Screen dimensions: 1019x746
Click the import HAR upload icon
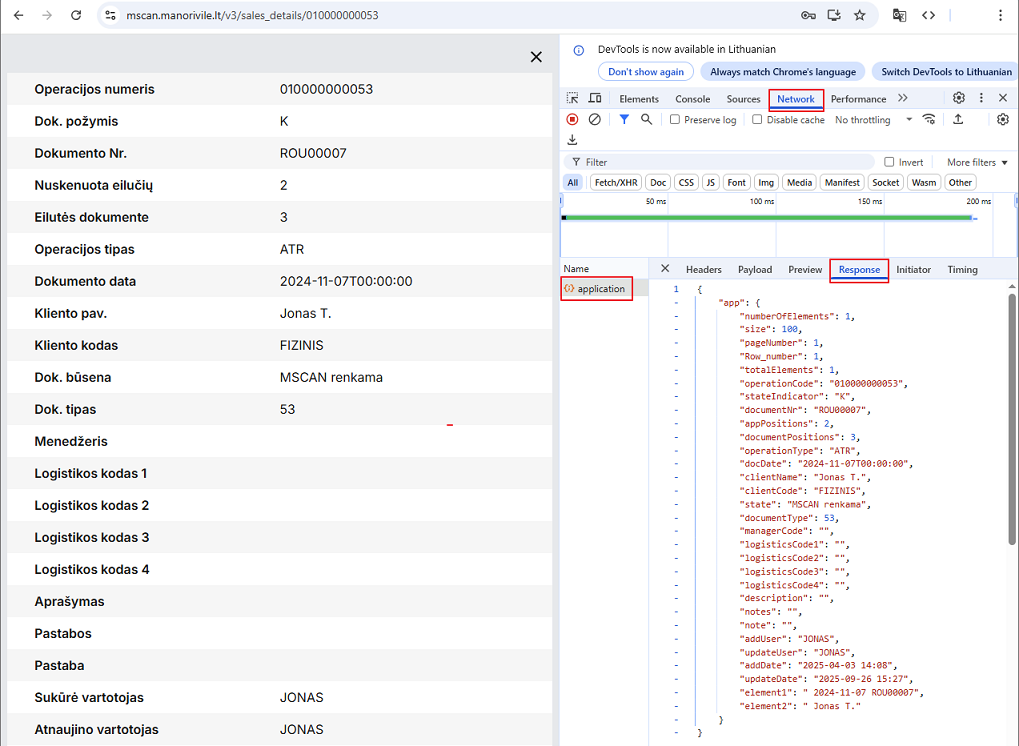(x=957, y=119)
